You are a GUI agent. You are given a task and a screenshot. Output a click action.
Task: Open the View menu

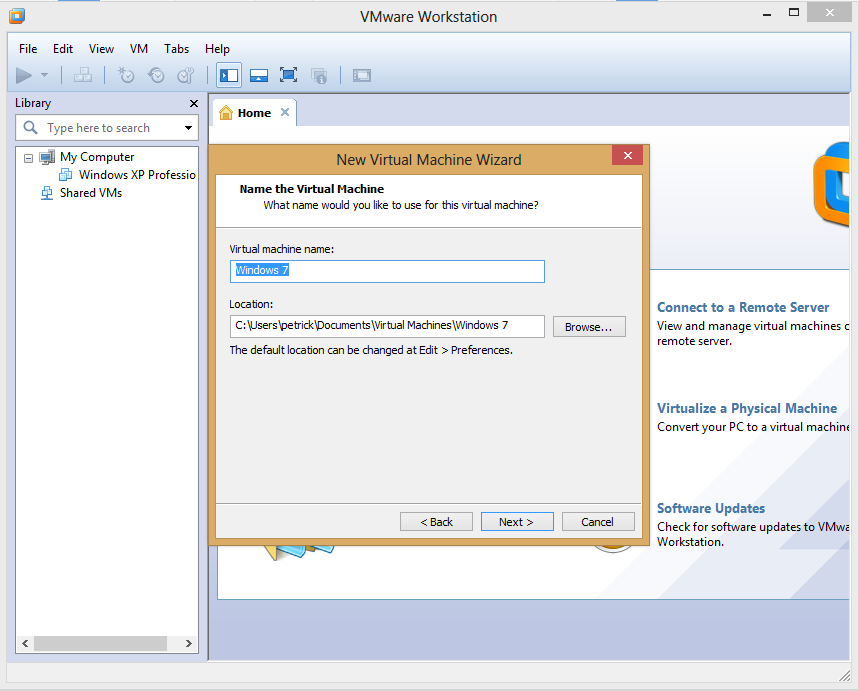[101, 49]
